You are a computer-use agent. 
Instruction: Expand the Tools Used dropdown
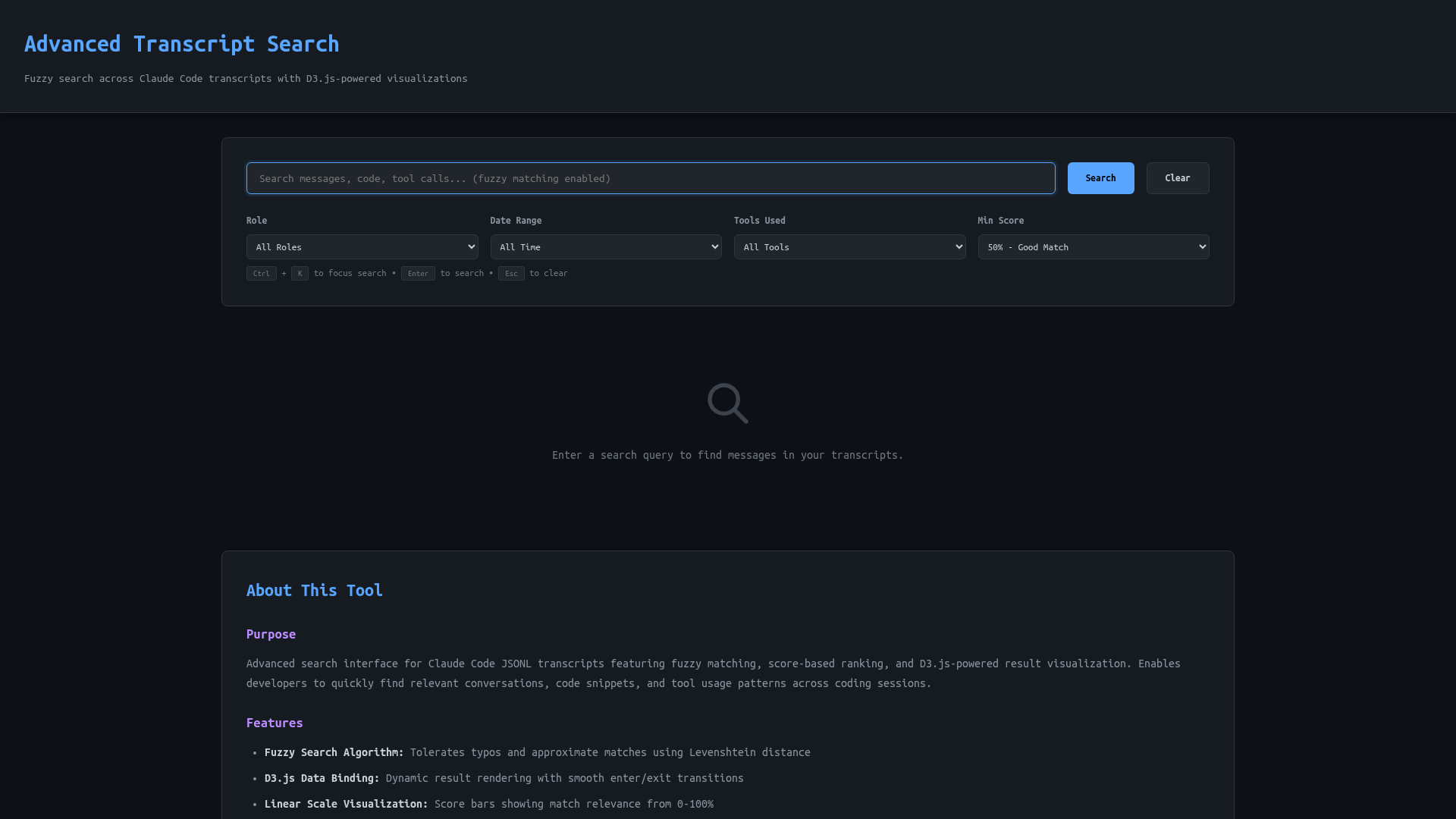(849, 247)
